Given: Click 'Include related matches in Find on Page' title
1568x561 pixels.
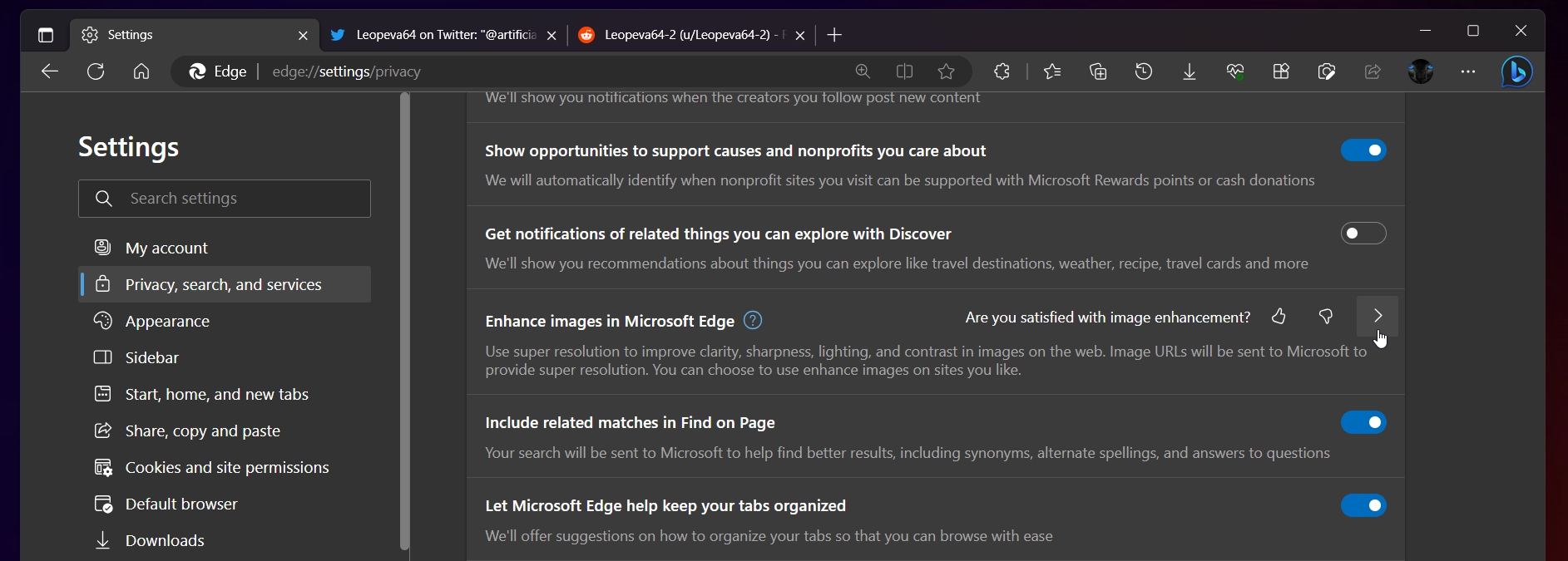Looking at the screenshot, I should 631,422.
